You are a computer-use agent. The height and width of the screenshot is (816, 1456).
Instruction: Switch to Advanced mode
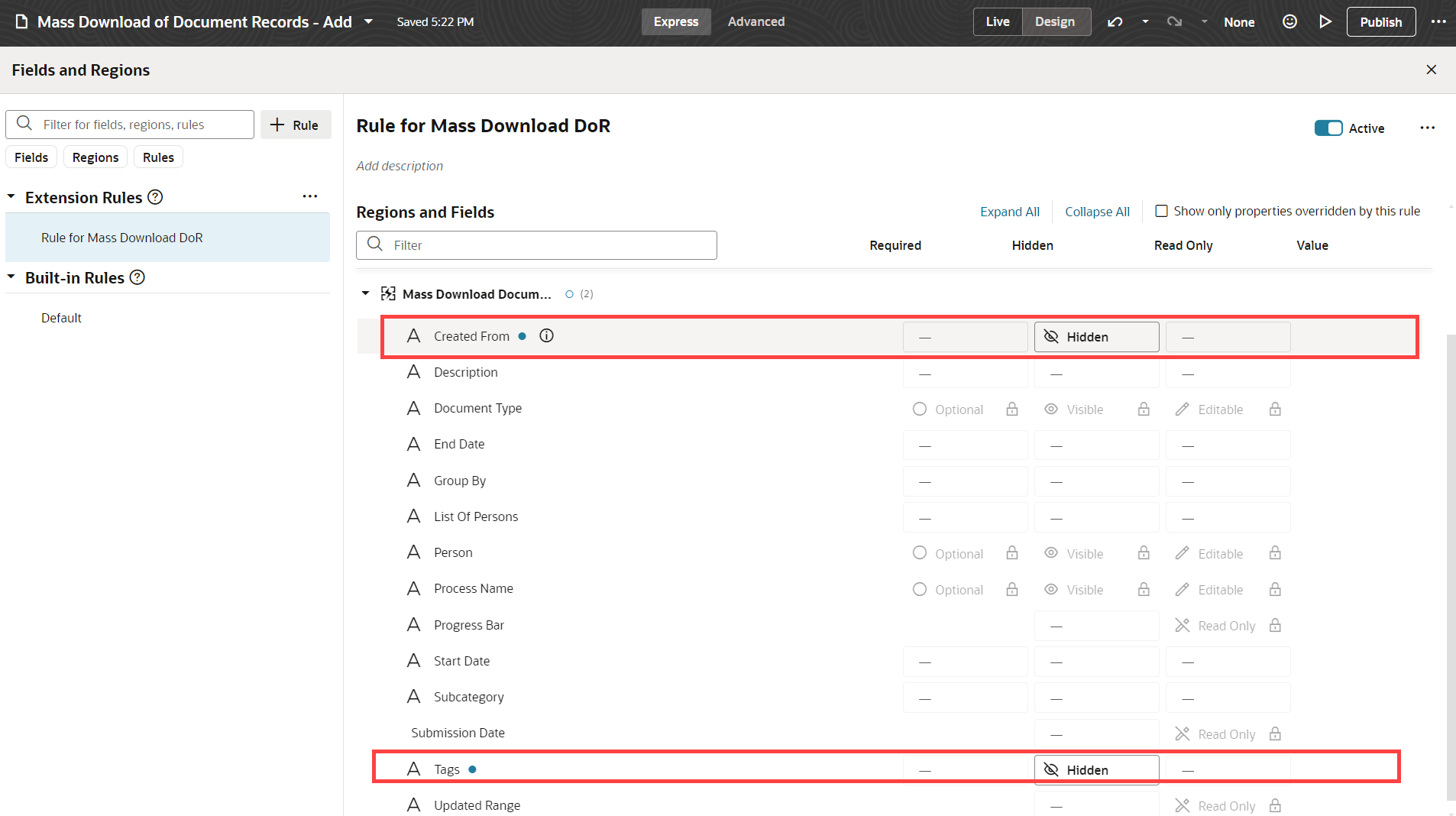pos(756,21)
